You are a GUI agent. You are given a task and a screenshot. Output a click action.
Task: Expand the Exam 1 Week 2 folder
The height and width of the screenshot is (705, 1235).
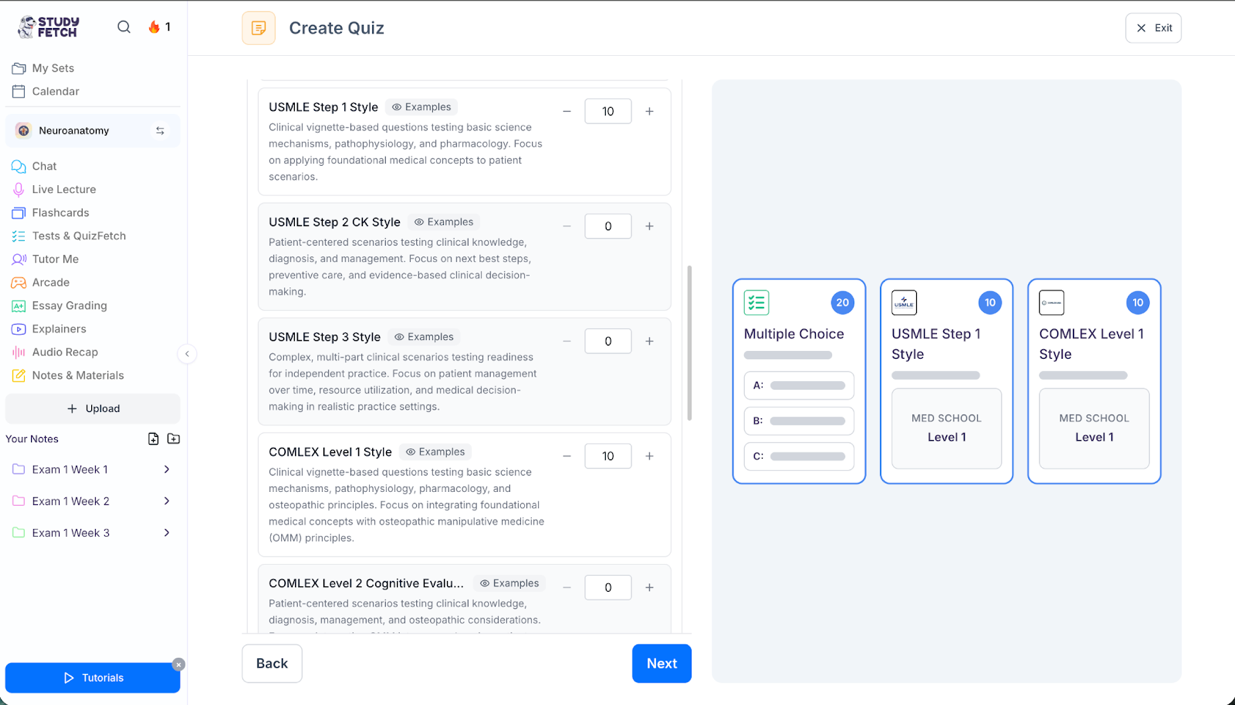coord(166,501)
